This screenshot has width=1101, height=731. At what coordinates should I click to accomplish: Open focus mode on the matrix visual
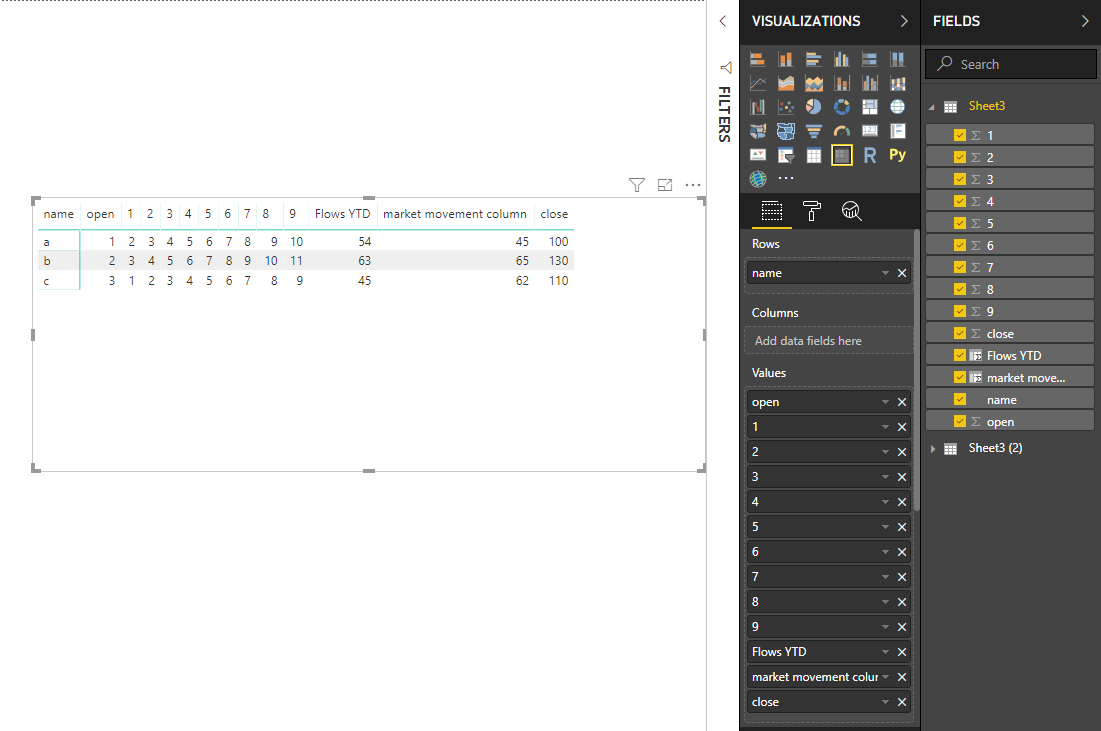(x=665, y=185)
